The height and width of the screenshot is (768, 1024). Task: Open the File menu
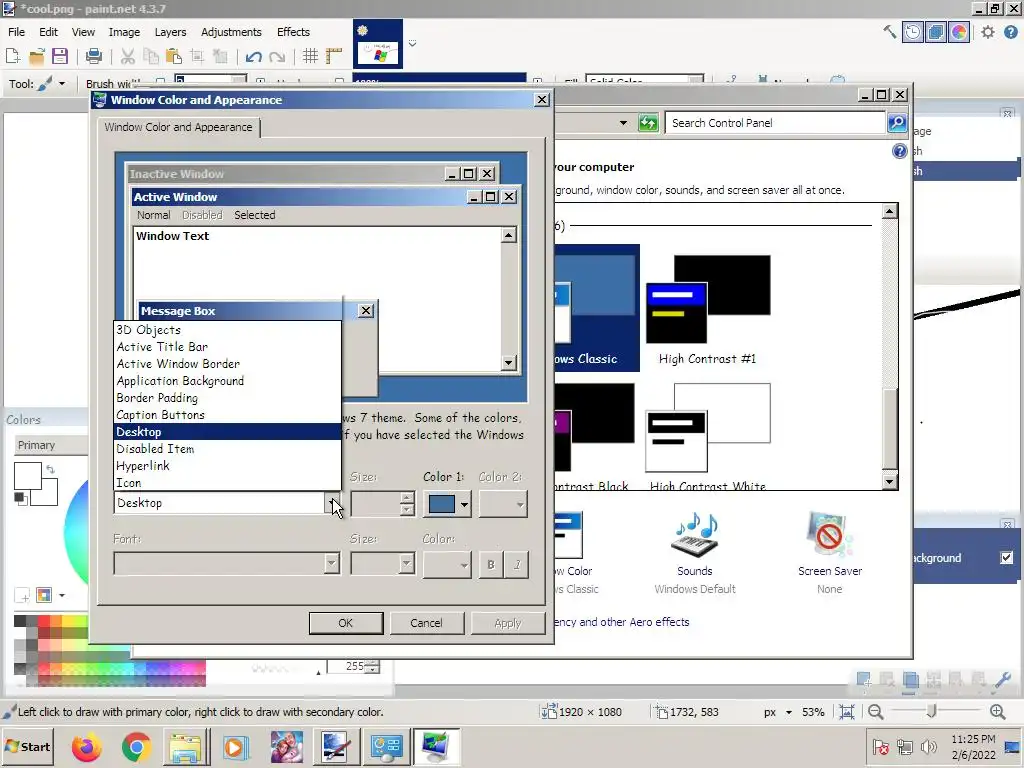click(x=16, y=32)
